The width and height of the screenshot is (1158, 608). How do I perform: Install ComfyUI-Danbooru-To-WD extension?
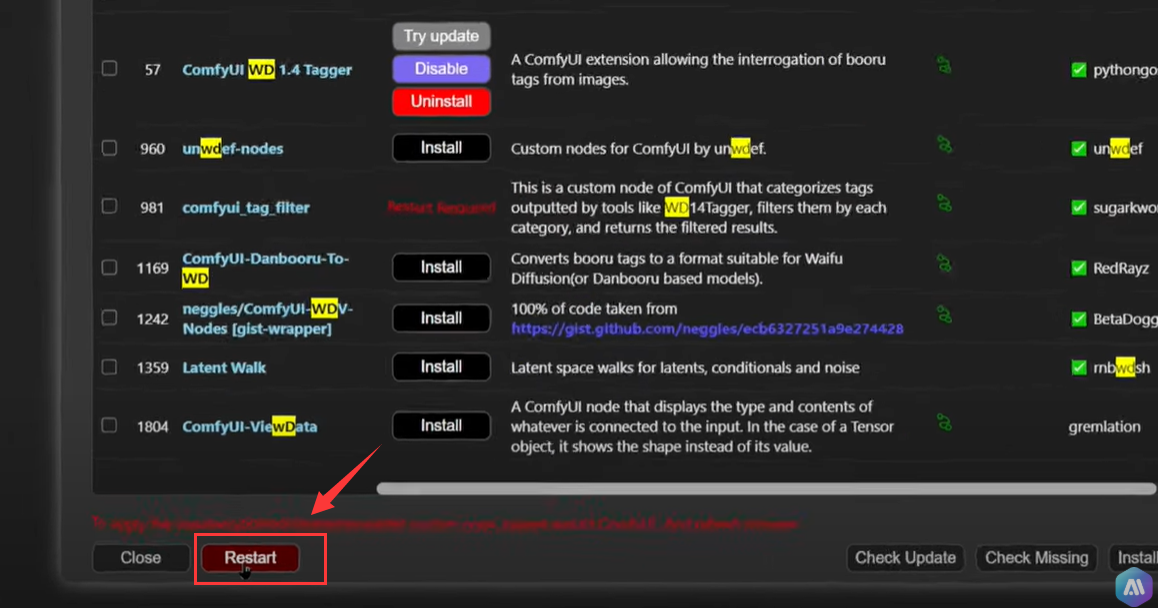[441, 267]
